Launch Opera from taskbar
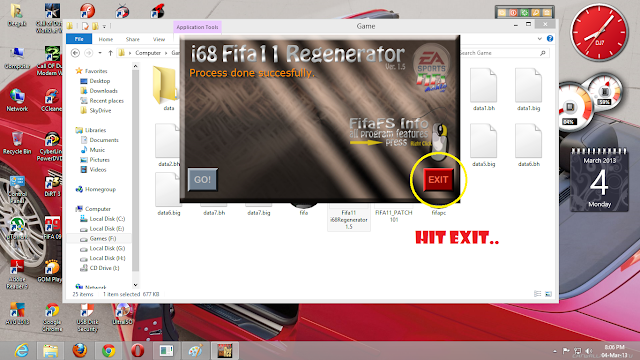Image resolution: width=640 pixels, height=360 pixels. point(138,351)
